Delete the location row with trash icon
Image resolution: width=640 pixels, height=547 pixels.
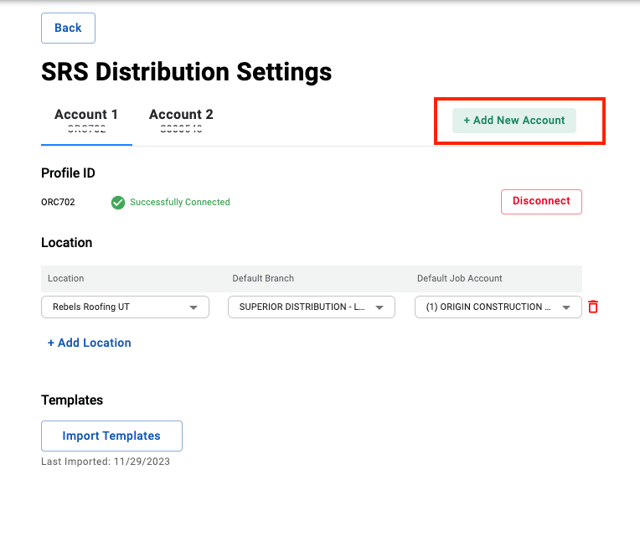[593, 307]
